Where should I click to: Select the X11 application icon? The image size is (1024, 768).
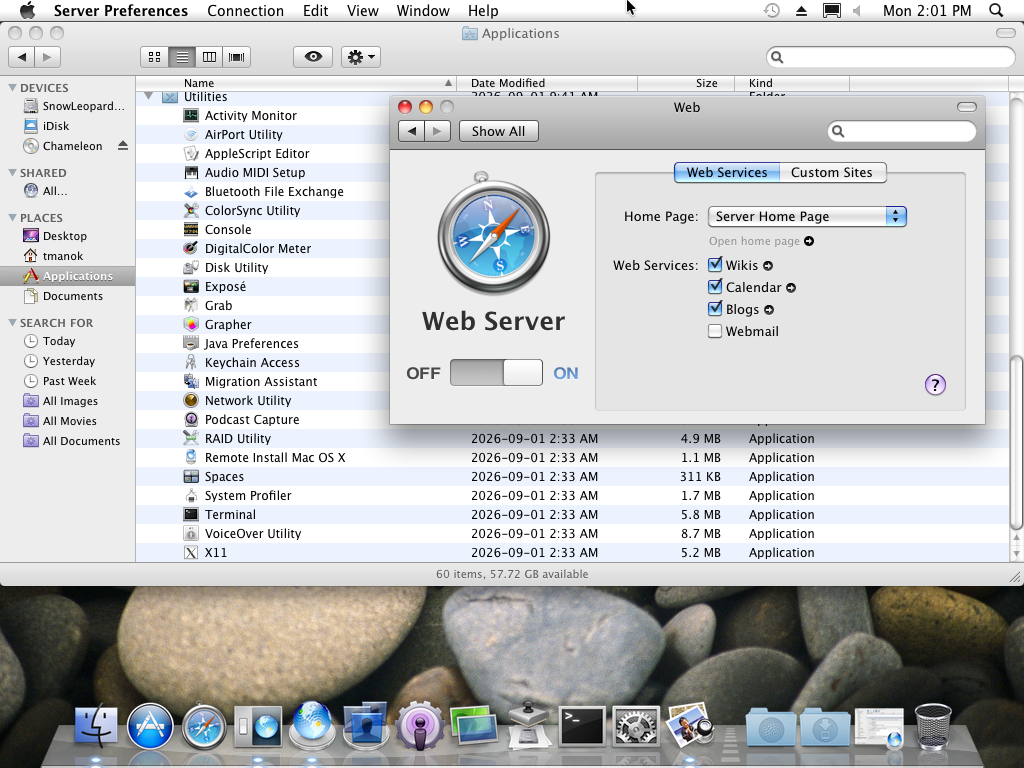191,552
